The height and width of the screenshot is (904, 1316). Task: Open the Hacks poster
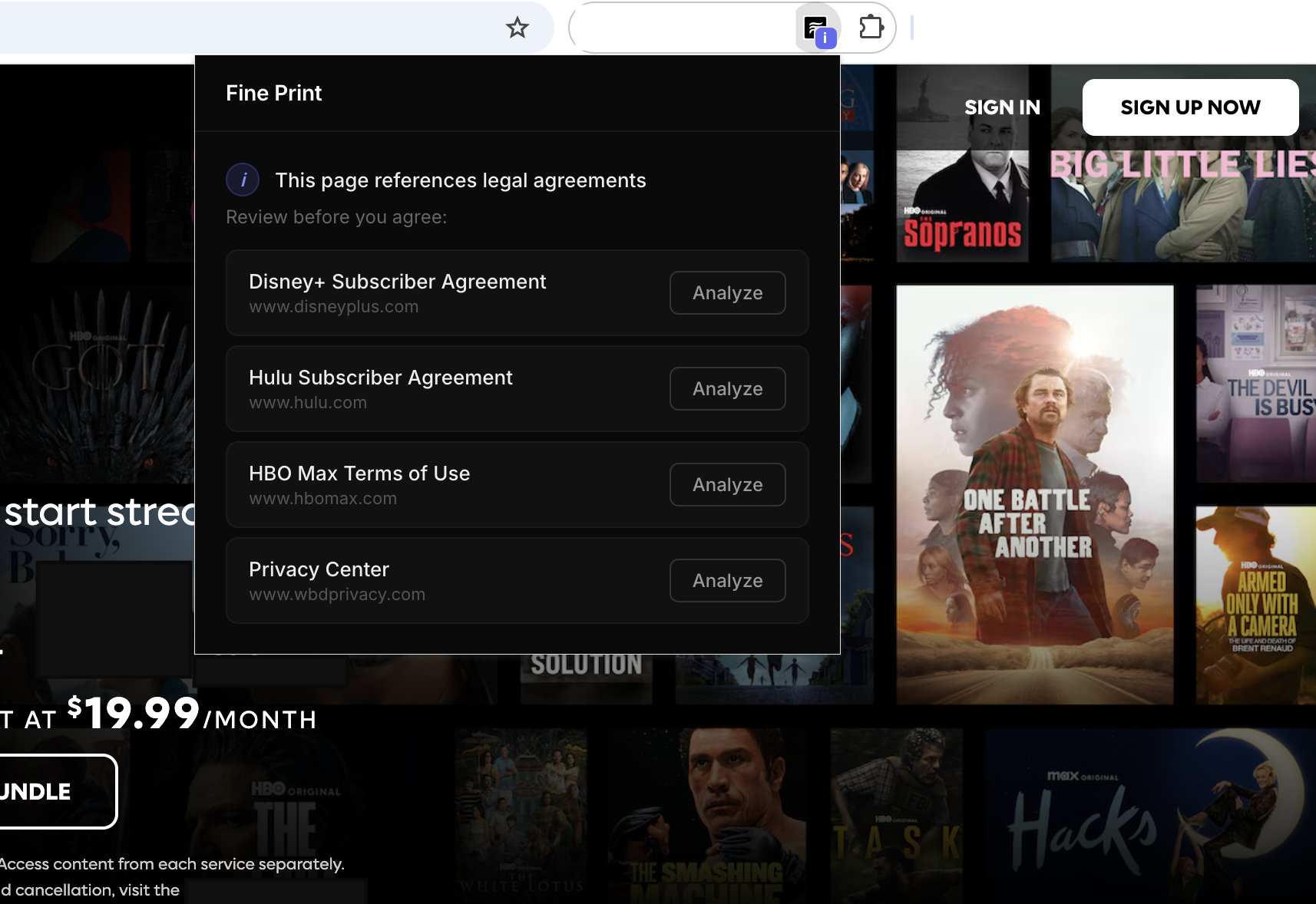pyautogui.click(x=1150, y=816)
